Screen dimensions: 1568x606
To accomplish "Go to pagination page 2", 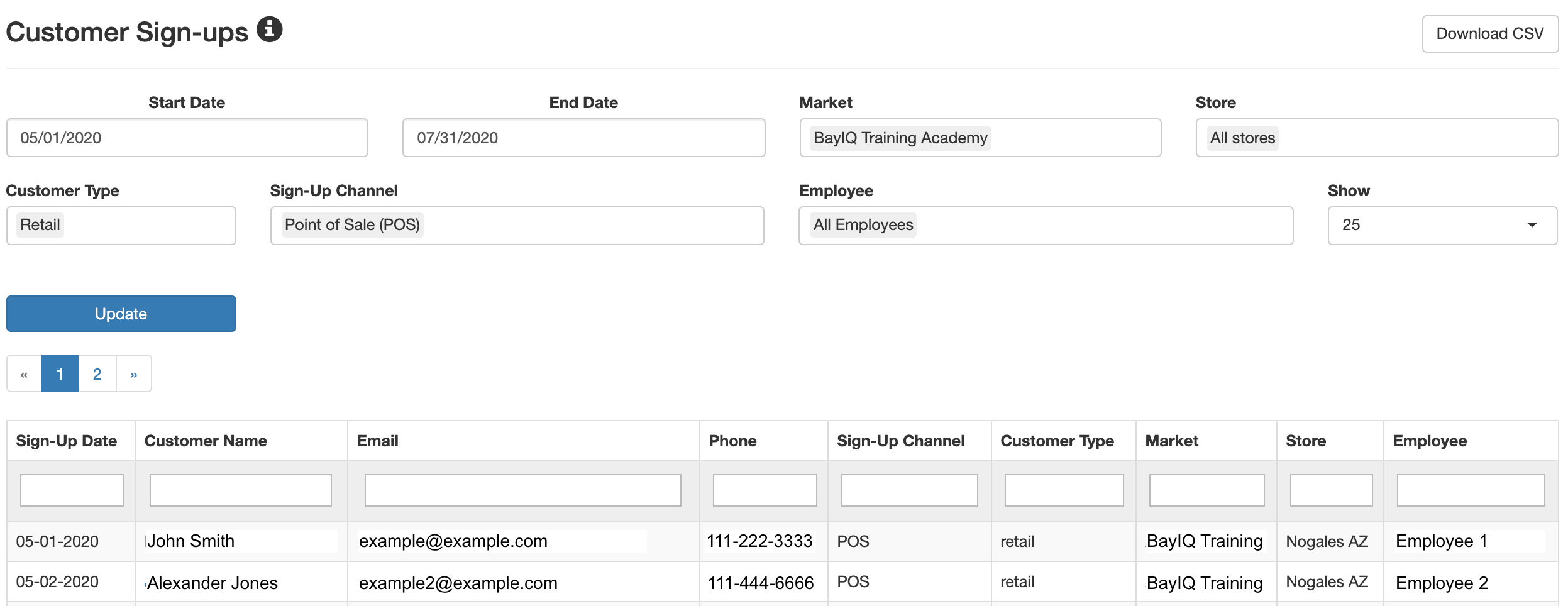I will coord(97,373).
